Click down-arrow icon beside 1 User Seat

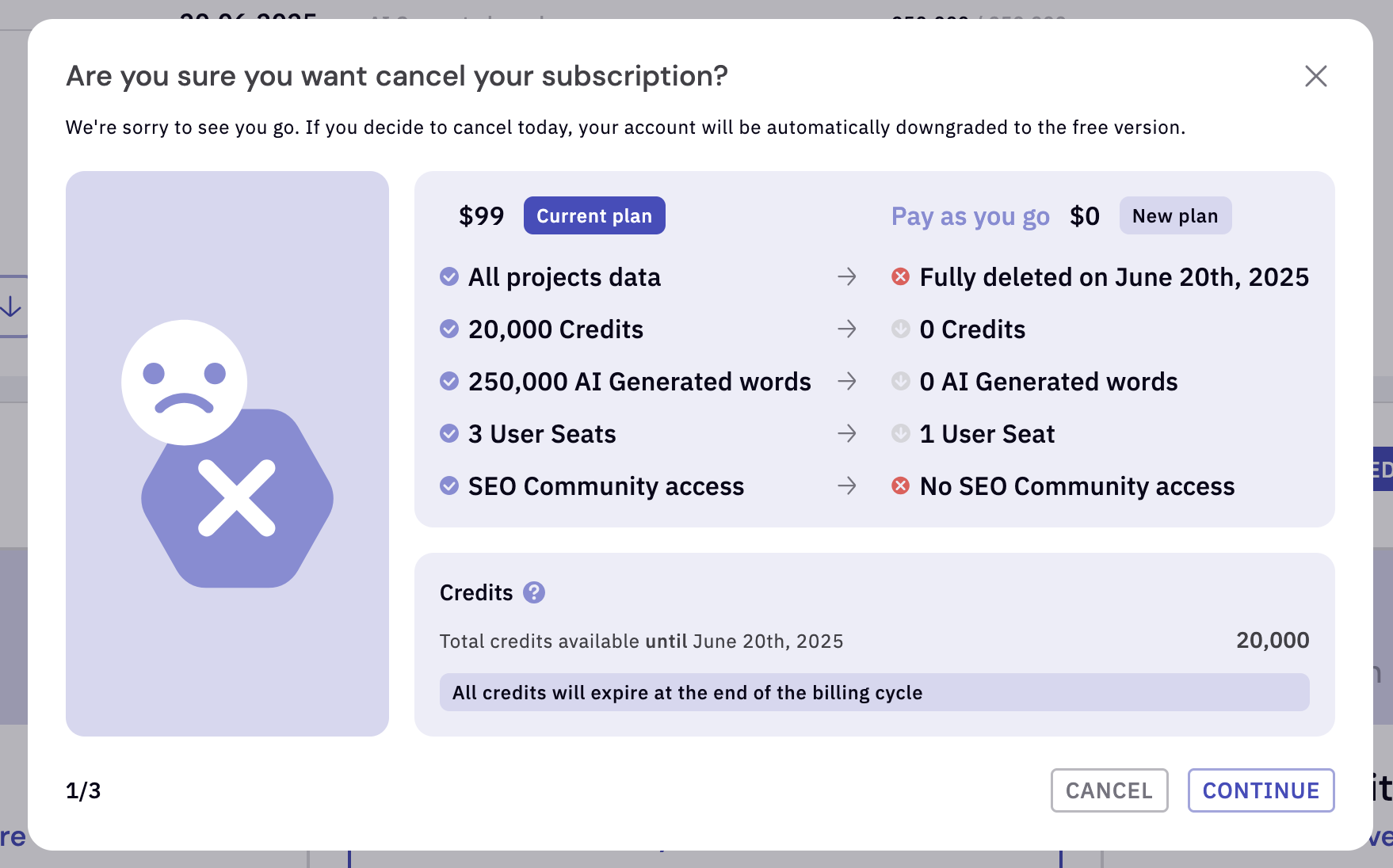click(900, 433)
